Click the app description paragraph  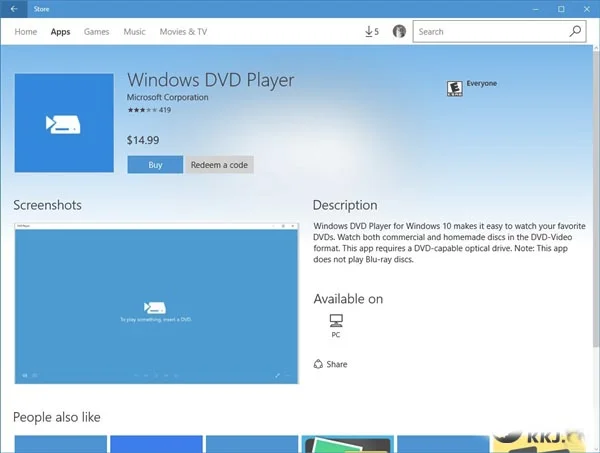click(x=449, y=243)
